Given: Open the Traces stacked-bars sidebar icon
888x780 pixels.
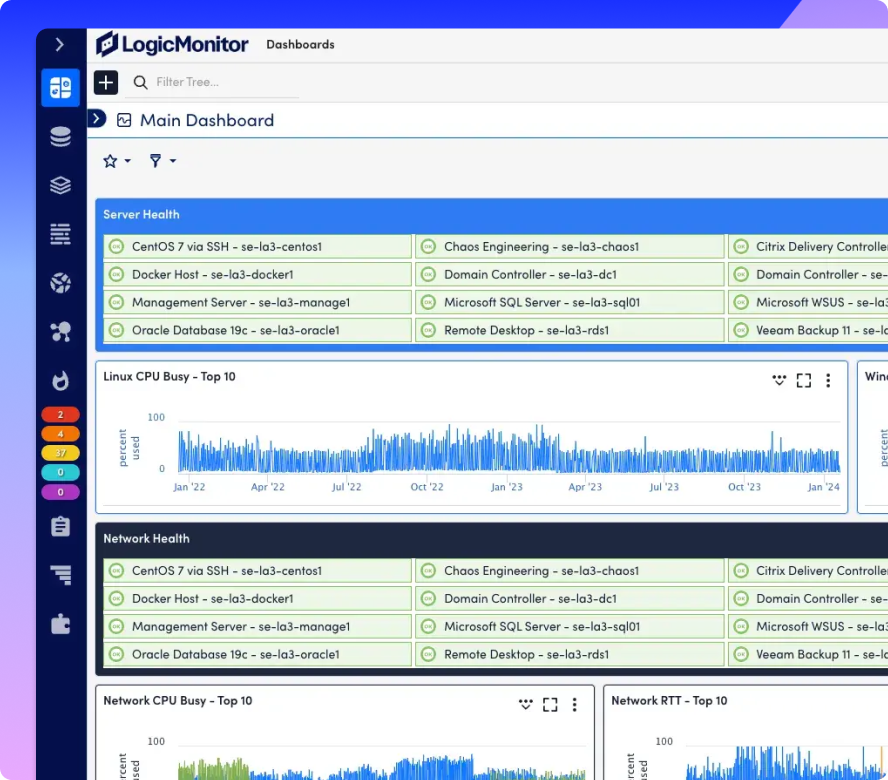Looking at the screenshot, I should pyautogui.click(x=61, y=575).
